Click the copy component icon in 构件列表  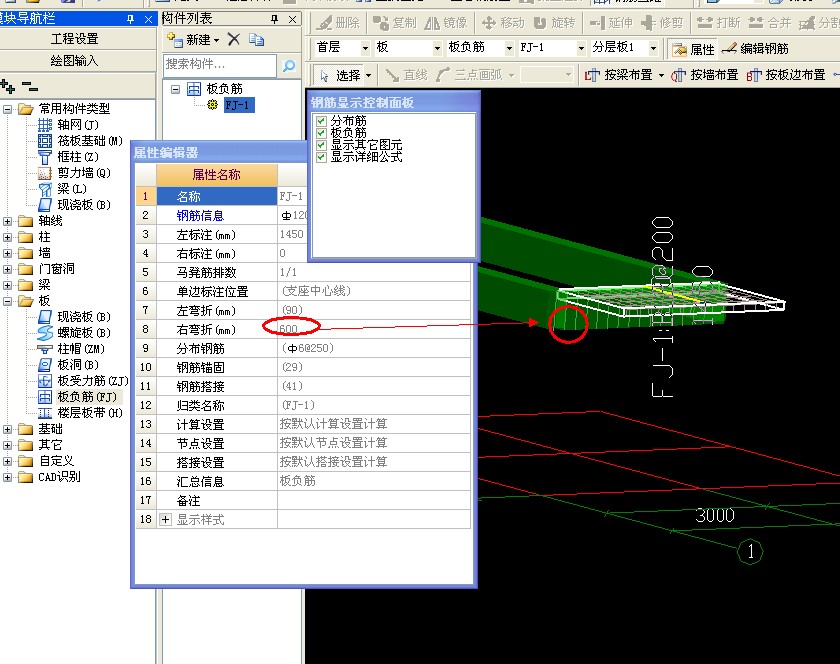coord(257,39)
